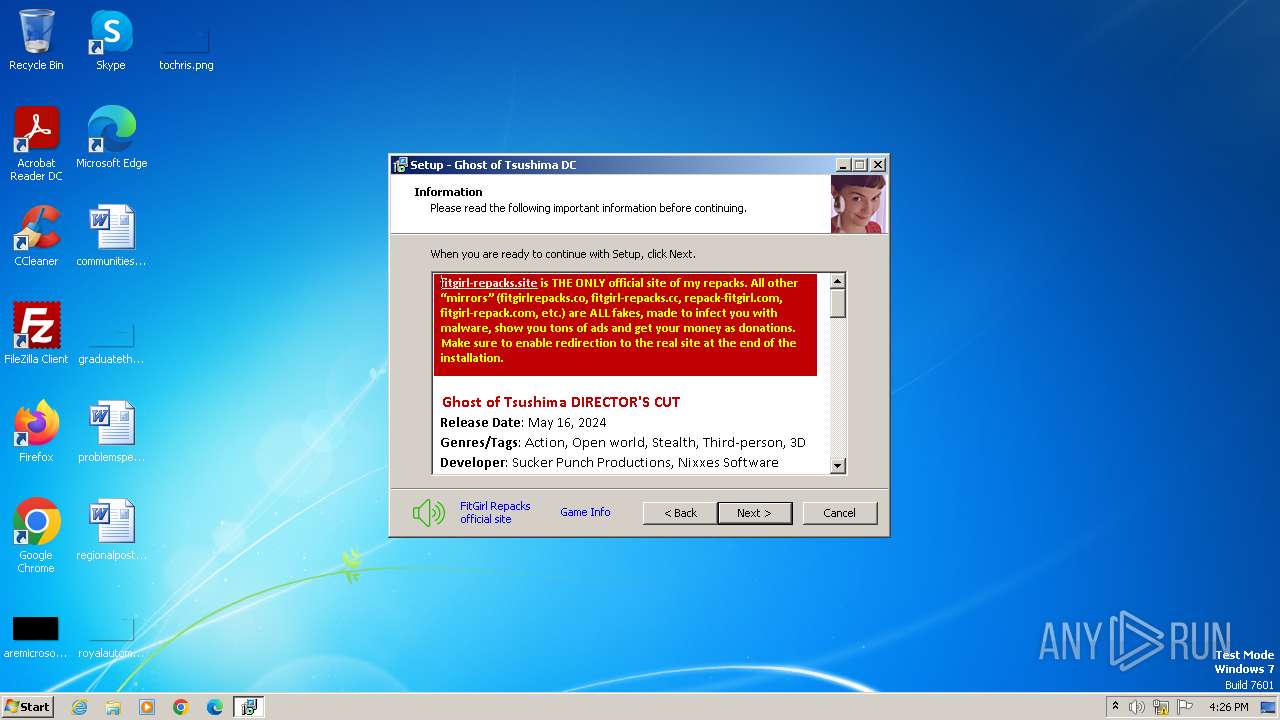Click Next to continue Setup

pos(755,513)
